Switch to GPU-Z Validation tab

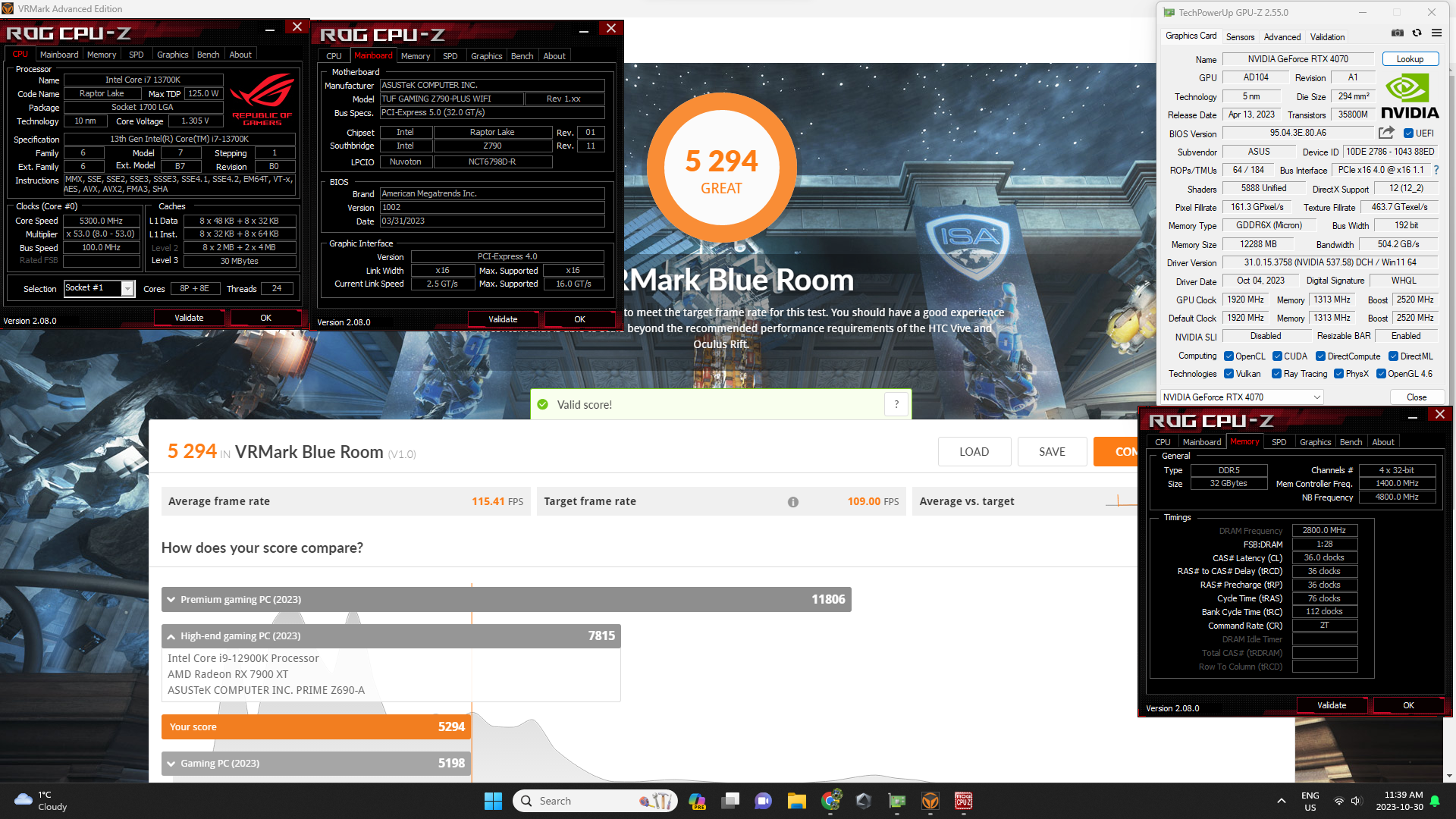pos(1327,37)
